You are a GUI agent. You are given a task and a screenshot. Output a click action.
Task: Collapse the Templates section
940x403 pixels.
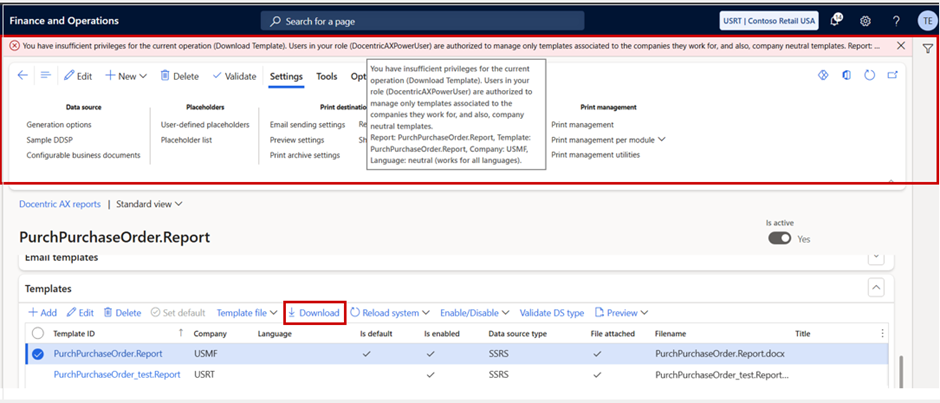click(877, 288)
